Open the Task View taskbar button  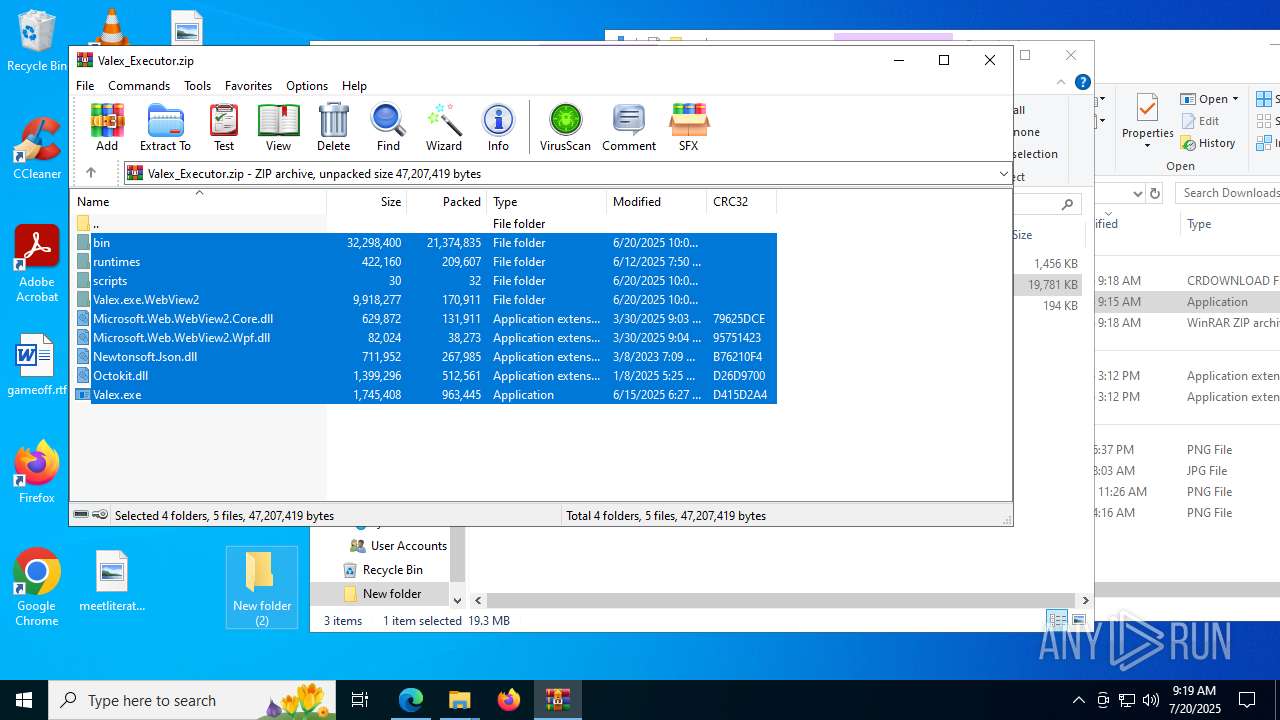coord(361,700)
